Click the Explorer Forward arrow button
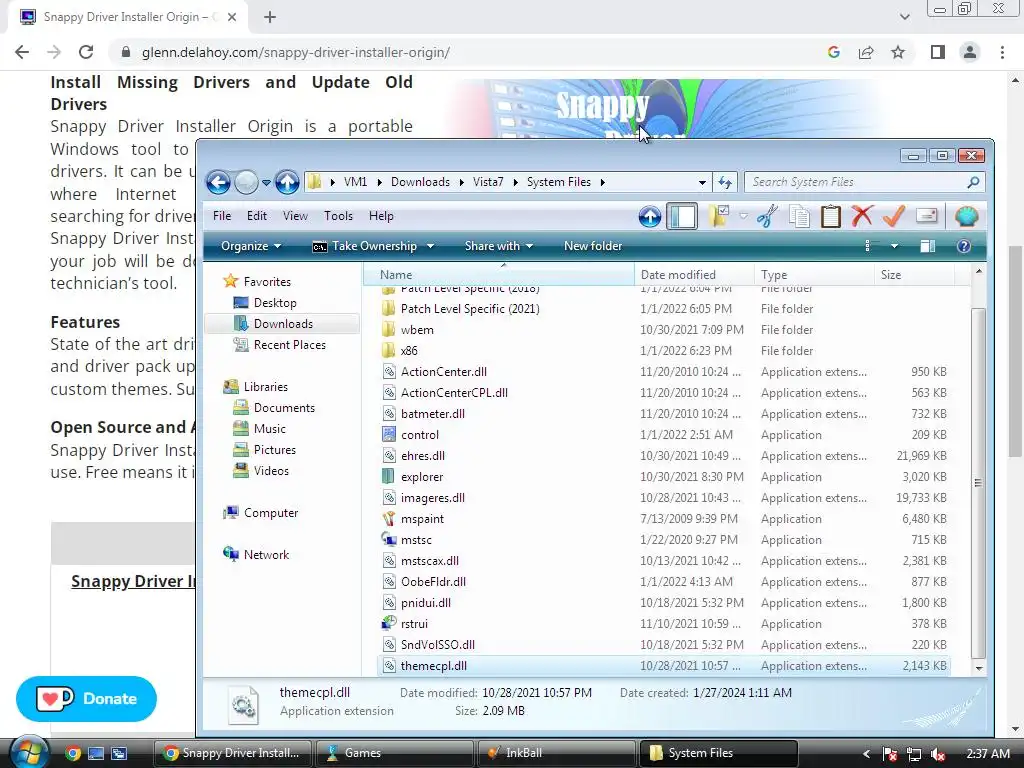The image size is (1024, 768). [246, 182]
